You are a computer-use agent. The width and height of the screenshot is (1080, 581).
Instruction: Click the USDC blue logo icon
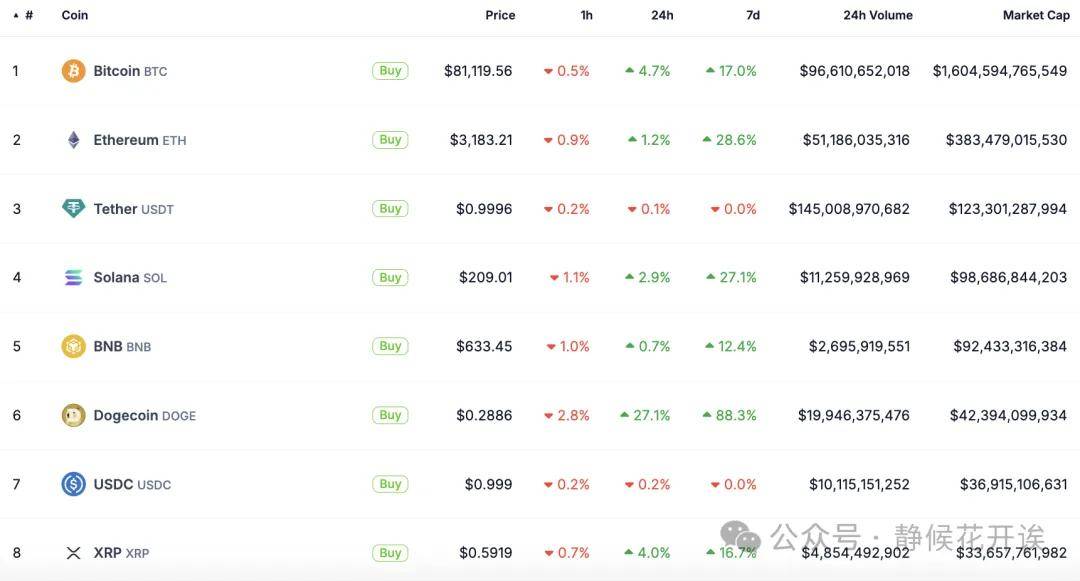point(74,484)
